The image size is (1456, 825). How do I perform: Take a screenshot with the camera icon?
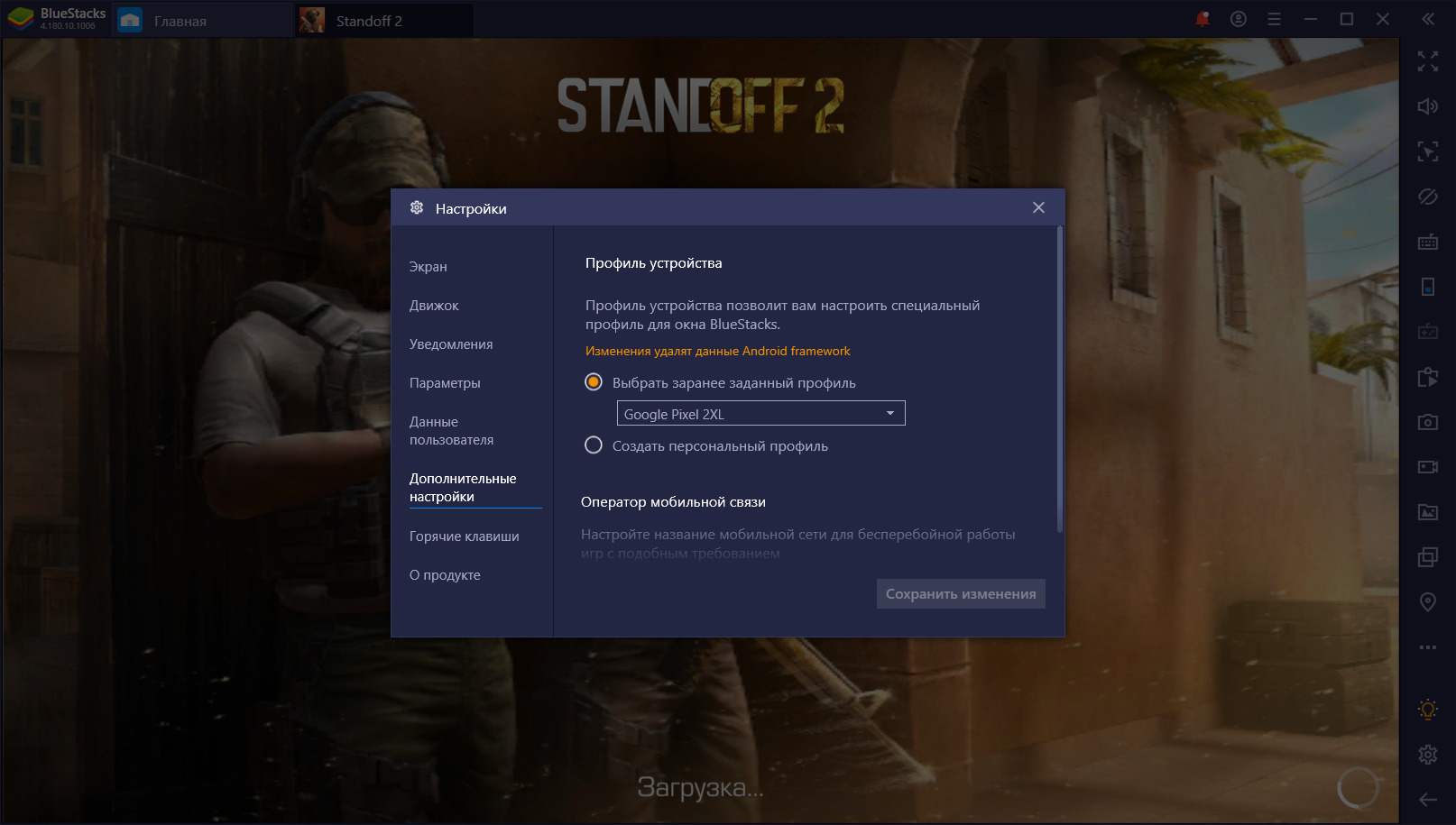click(1427, 422)
